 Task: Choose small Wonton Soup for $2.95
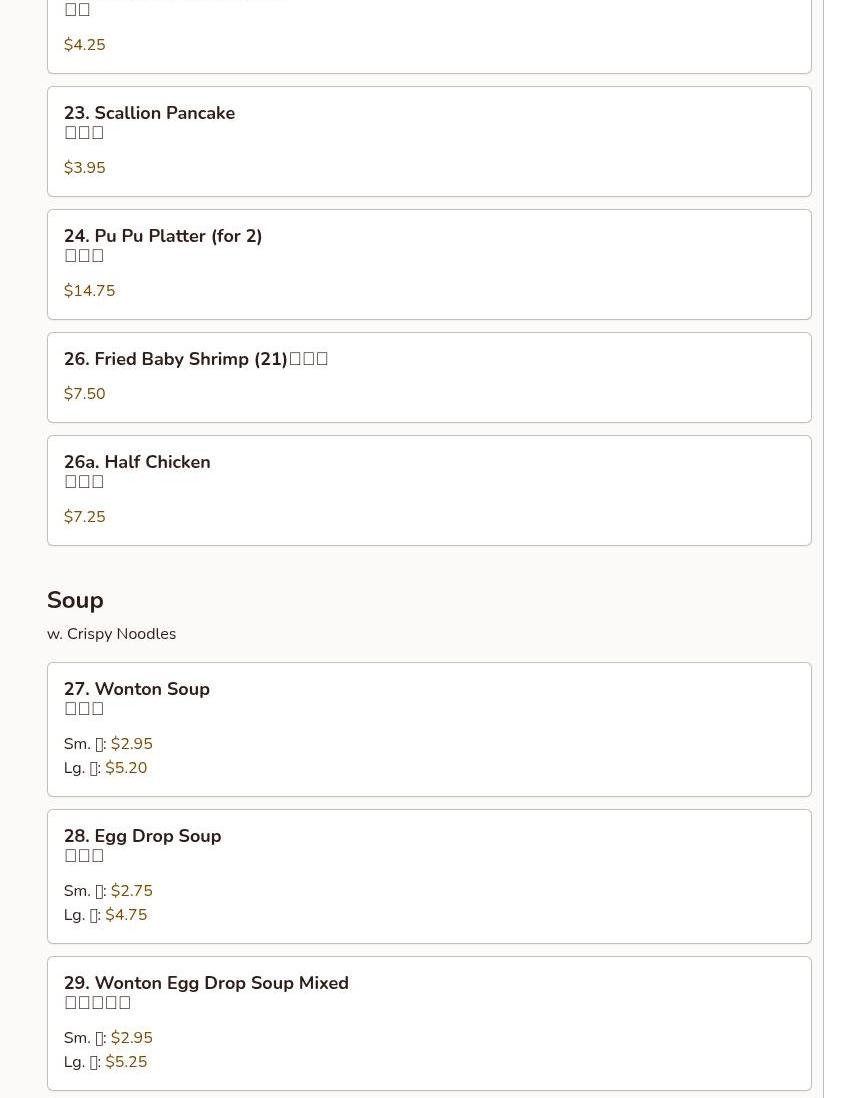click(x=131, y=744)
